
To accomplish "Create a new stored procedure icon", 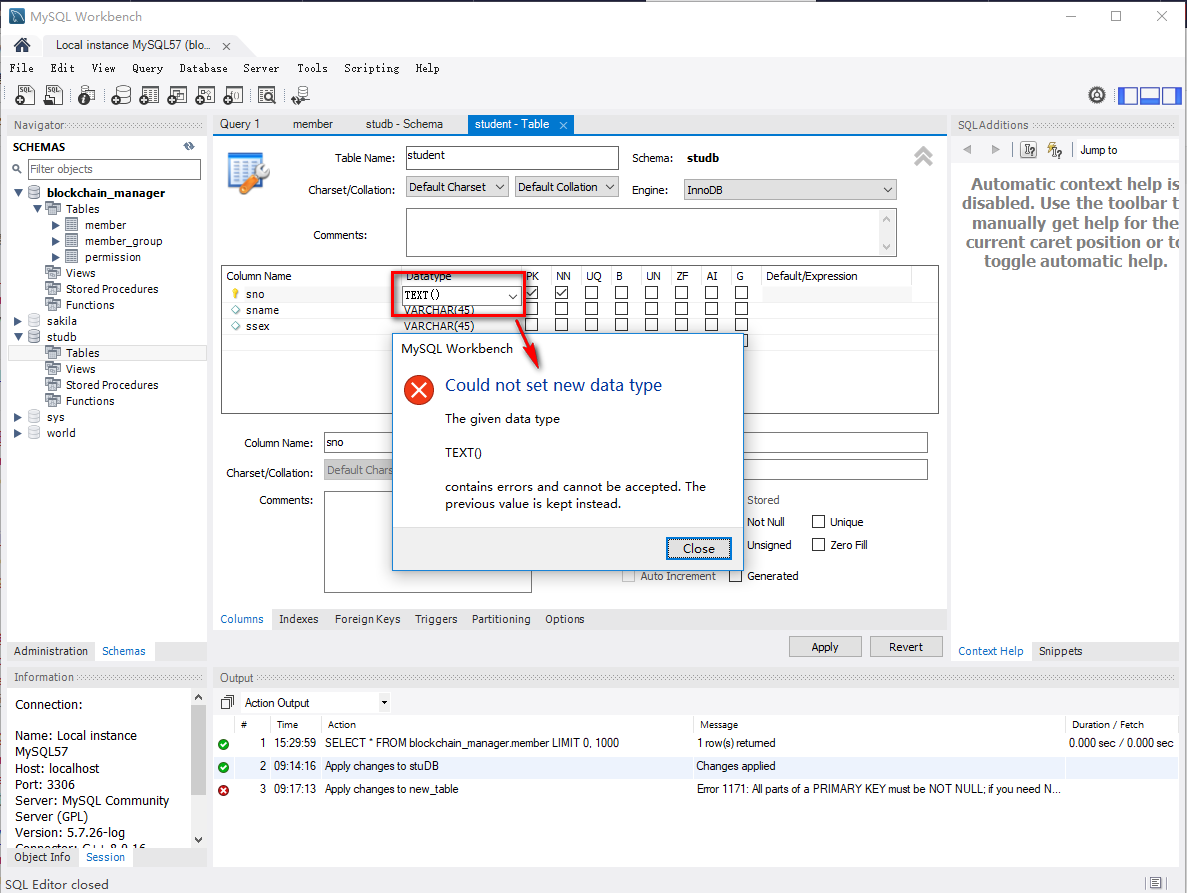I will click(205, 95).
